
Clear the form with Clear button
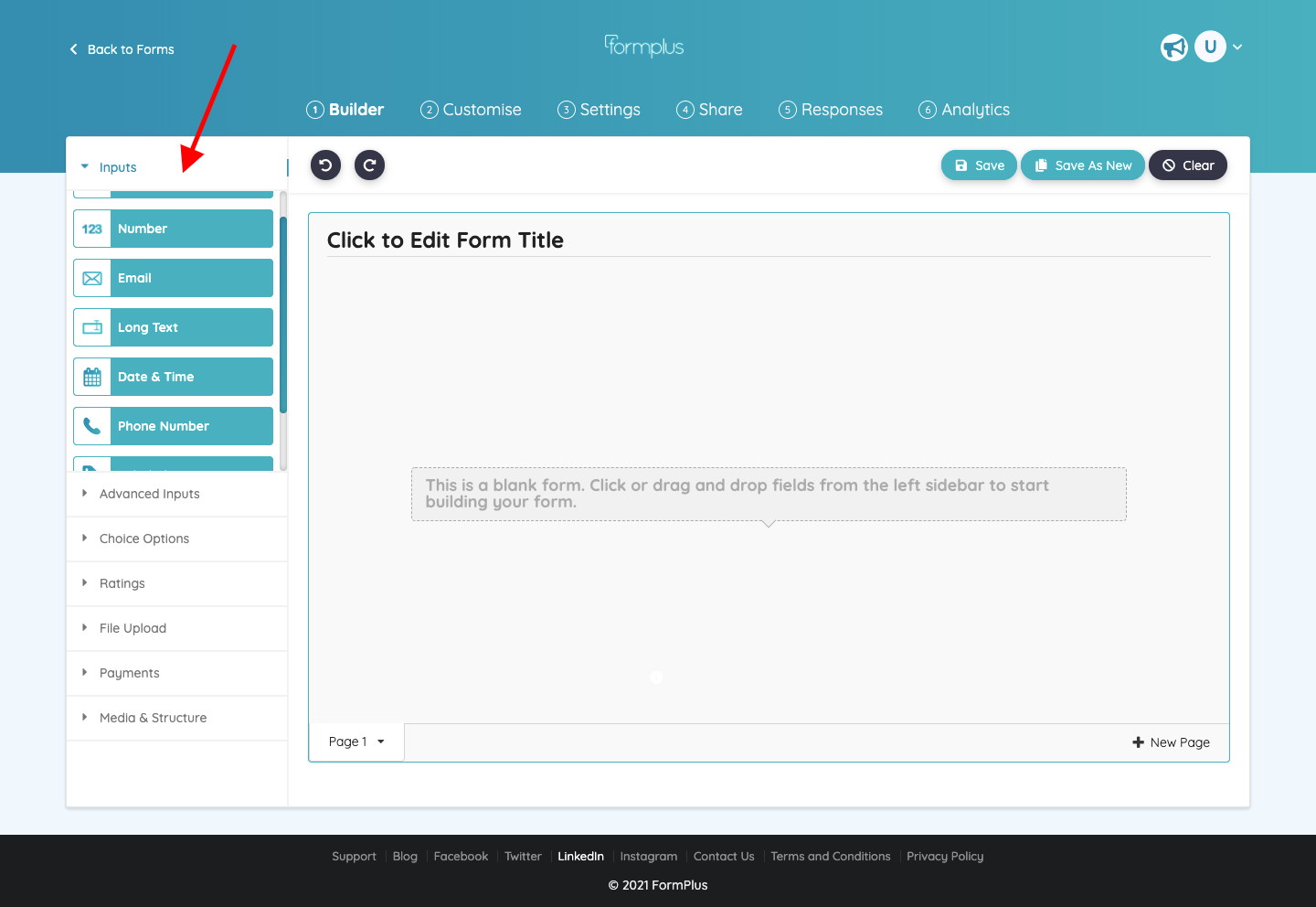[1188, 165]
